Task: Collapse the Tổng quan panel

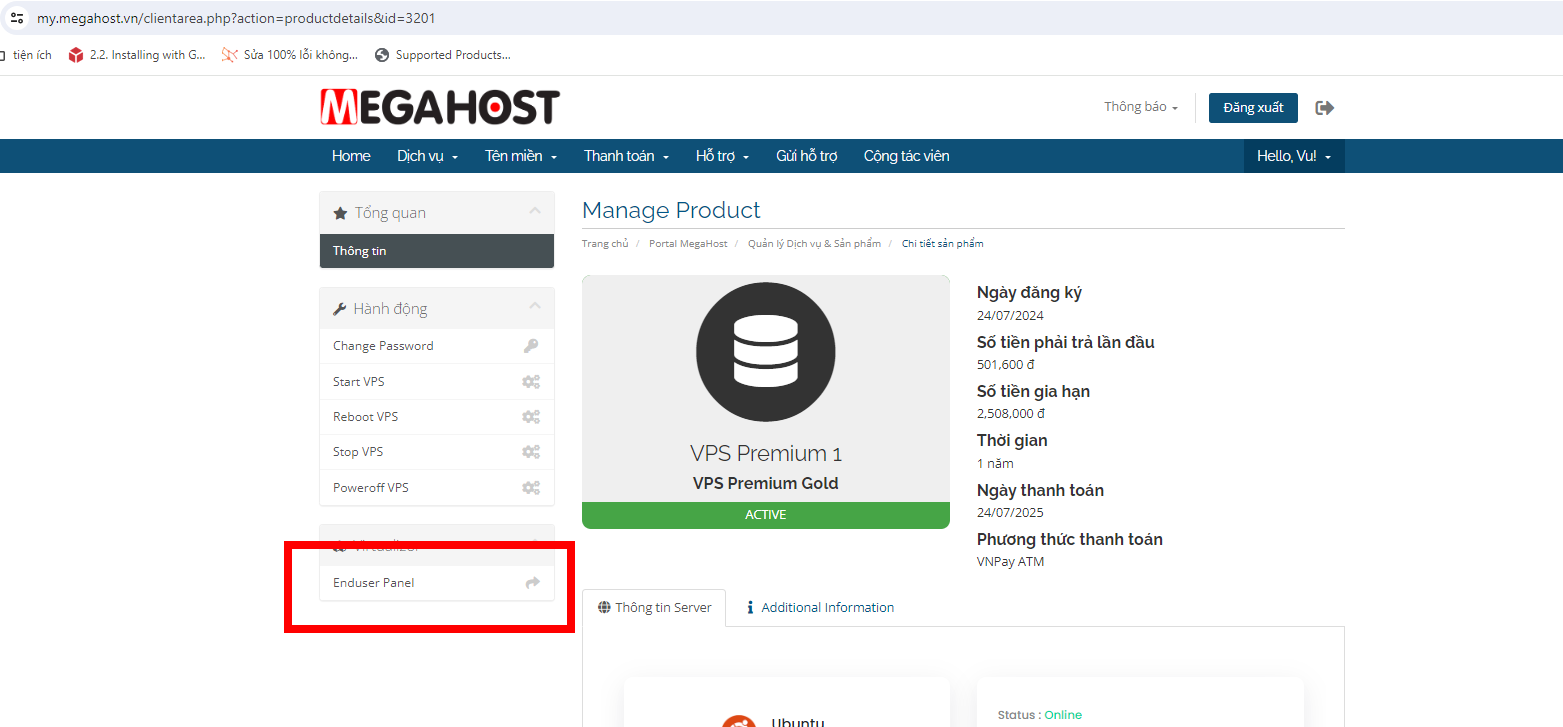Action: click(x=535, y=211)
